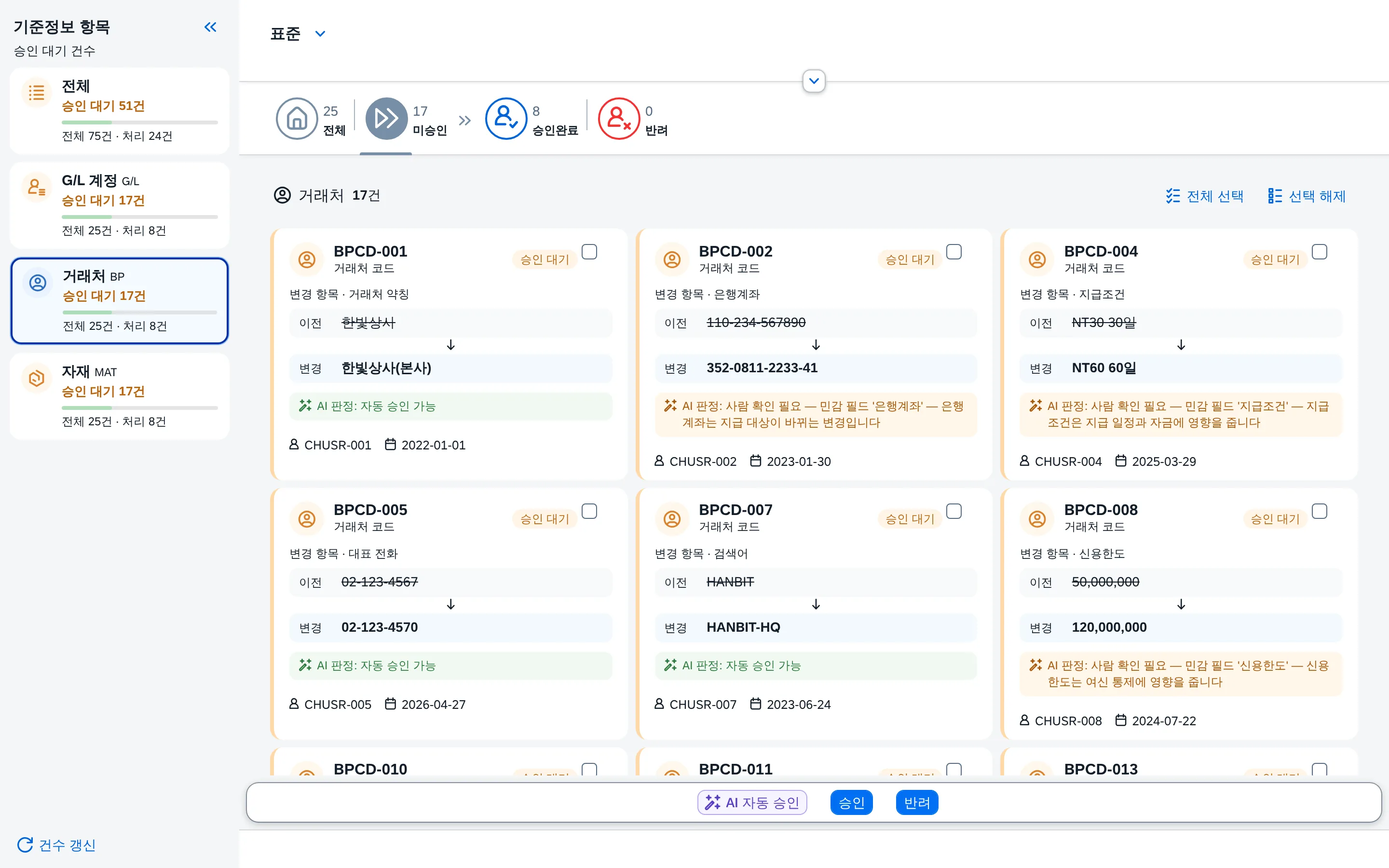Check the BPCD-001 card checkbox
The height and width of the screenshot is (868, 1389).
589,252
